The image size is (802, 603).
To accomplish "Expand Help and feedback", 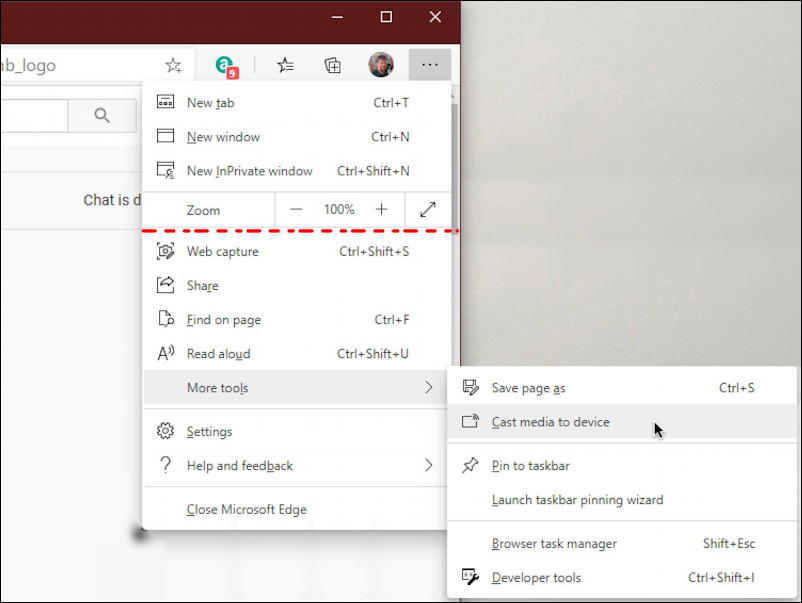I will [x=239, y=465].
